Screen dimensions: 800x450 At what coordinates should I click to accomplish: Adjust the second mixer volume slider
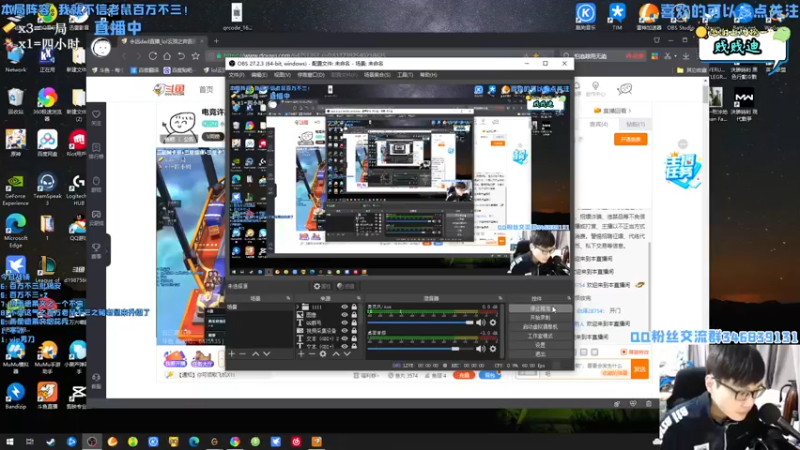pyautogui.click(x=420, y=349)
